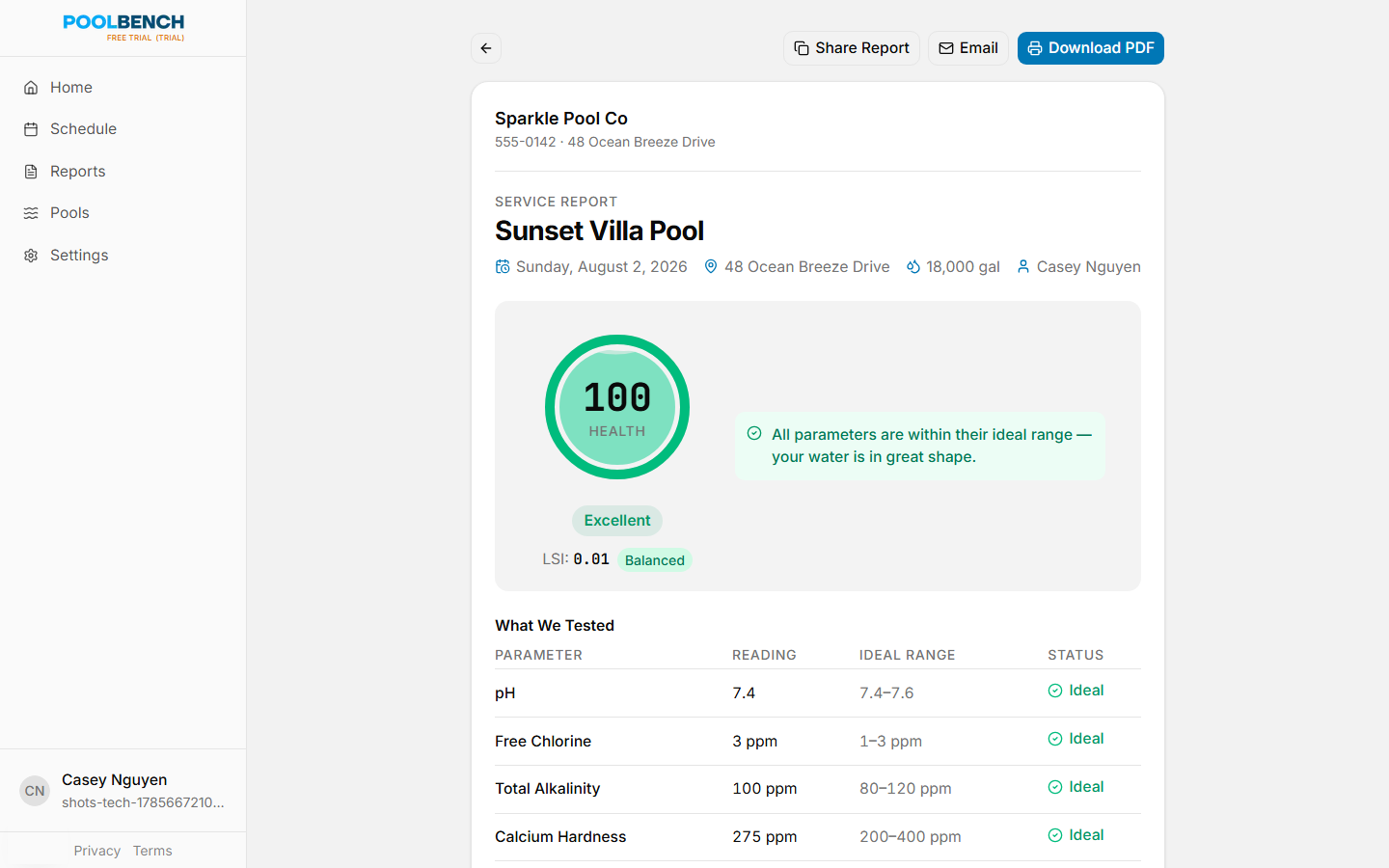Click the Sparkle Pool Co heading
This screenshot has width=1389, height=868.
pyautogui.click(x=561, y=119)
